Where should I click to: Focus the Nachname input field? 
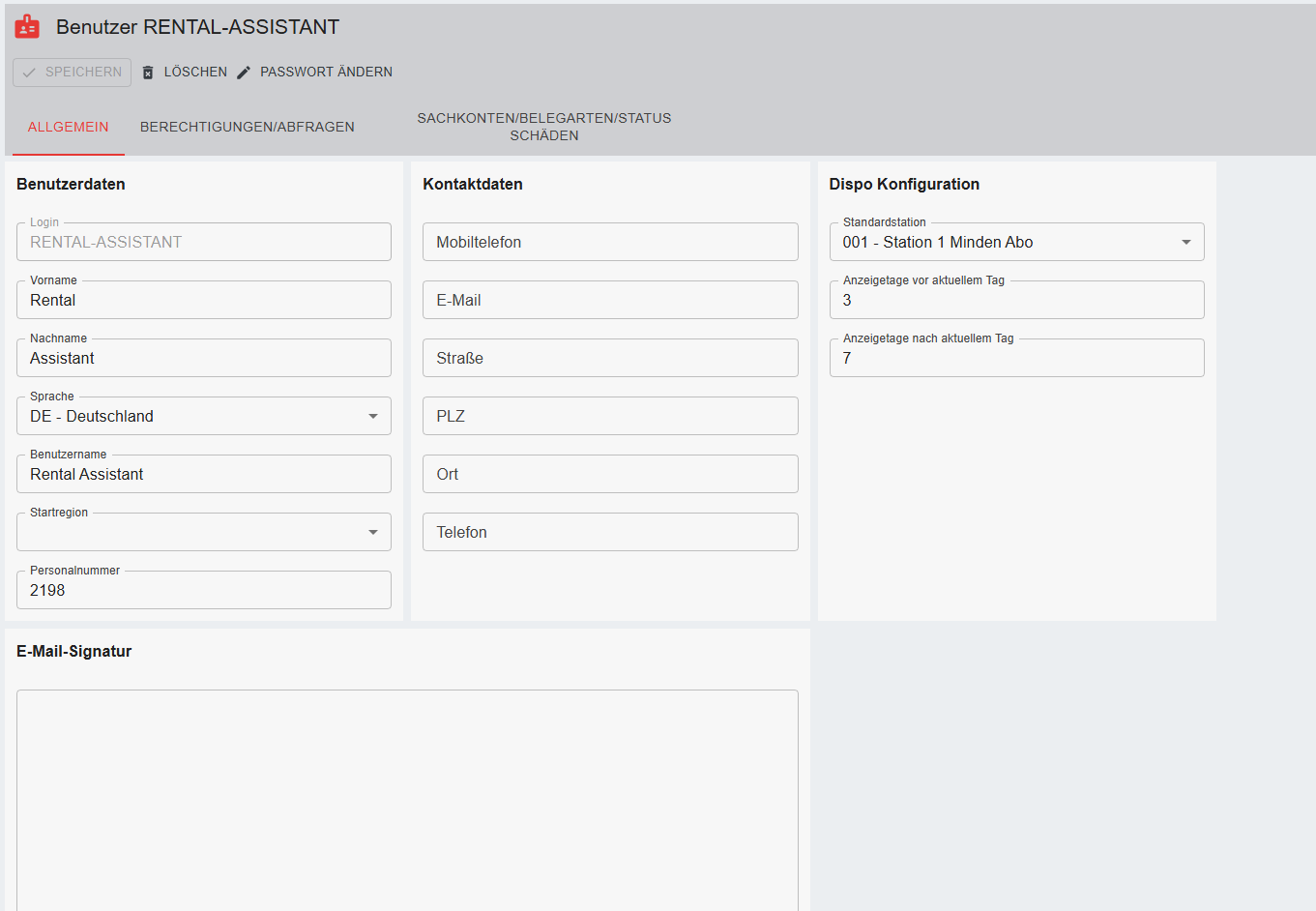(x=203, y=359)
